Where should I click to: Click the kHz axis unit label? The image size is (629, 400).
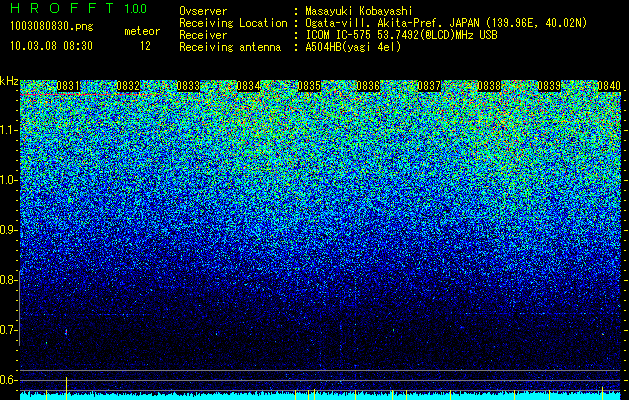pos(9,81)
